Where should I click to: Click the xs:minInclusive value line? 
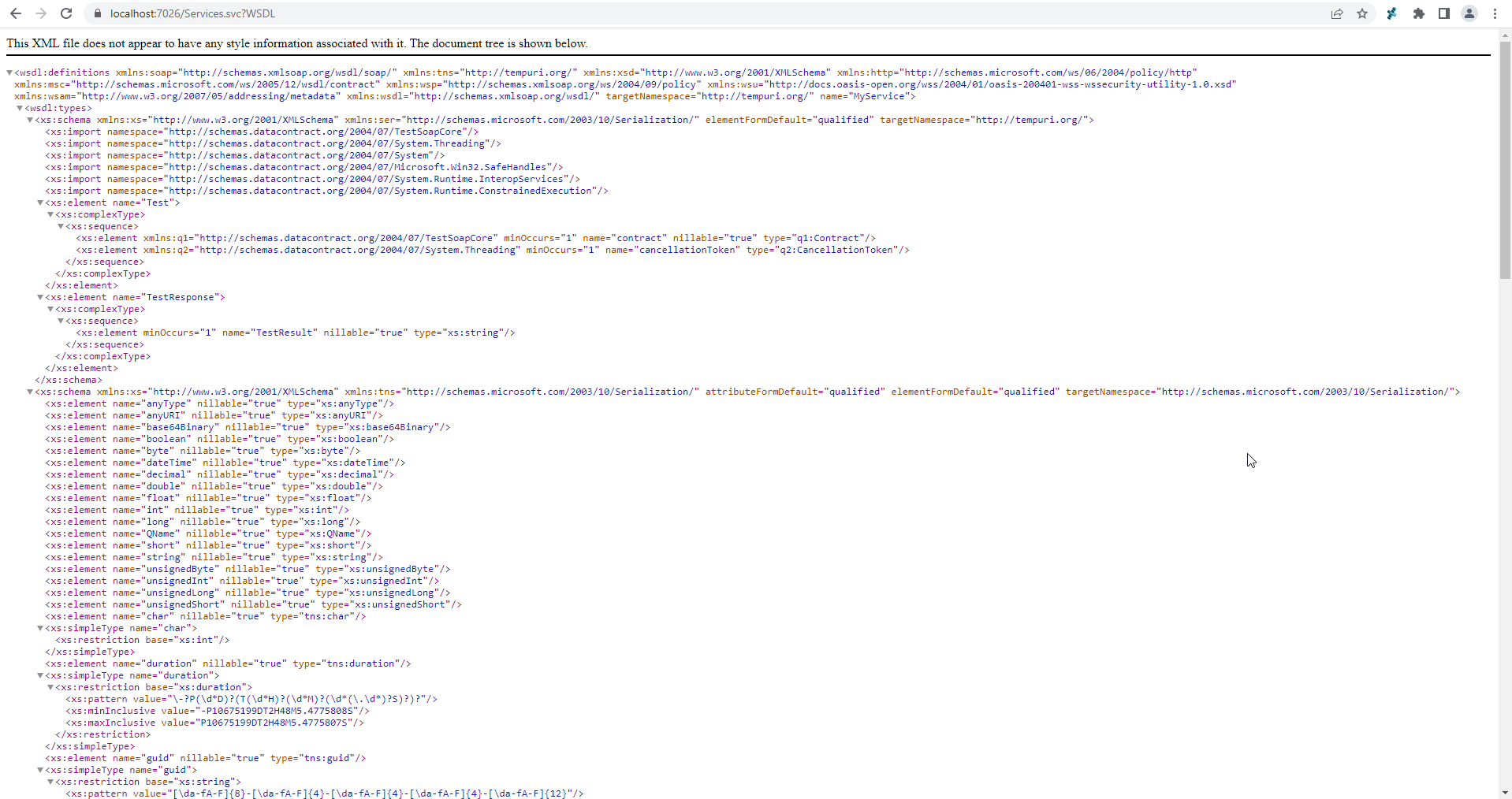218,711
